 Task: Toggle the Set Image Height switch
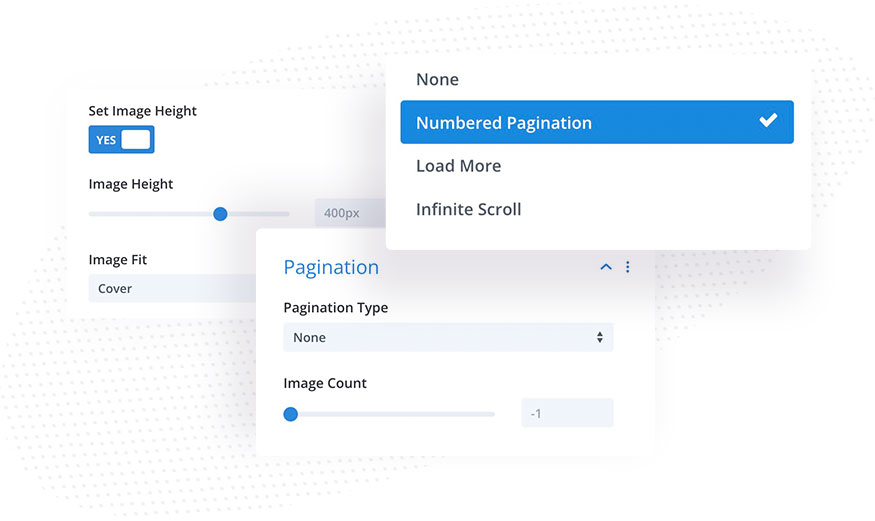click(122, 139)
